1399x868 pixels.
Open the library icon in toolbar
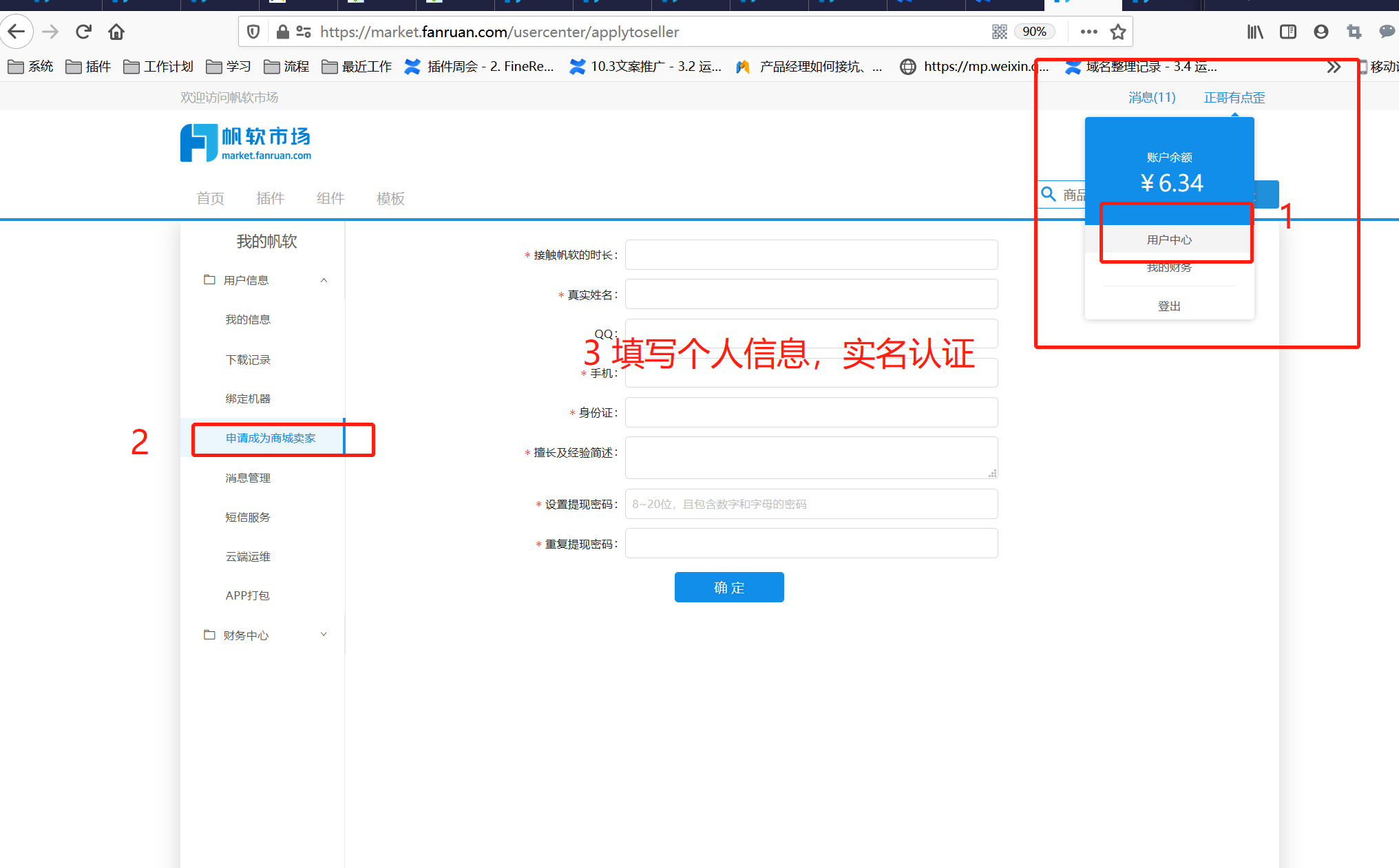[1255, 32]
